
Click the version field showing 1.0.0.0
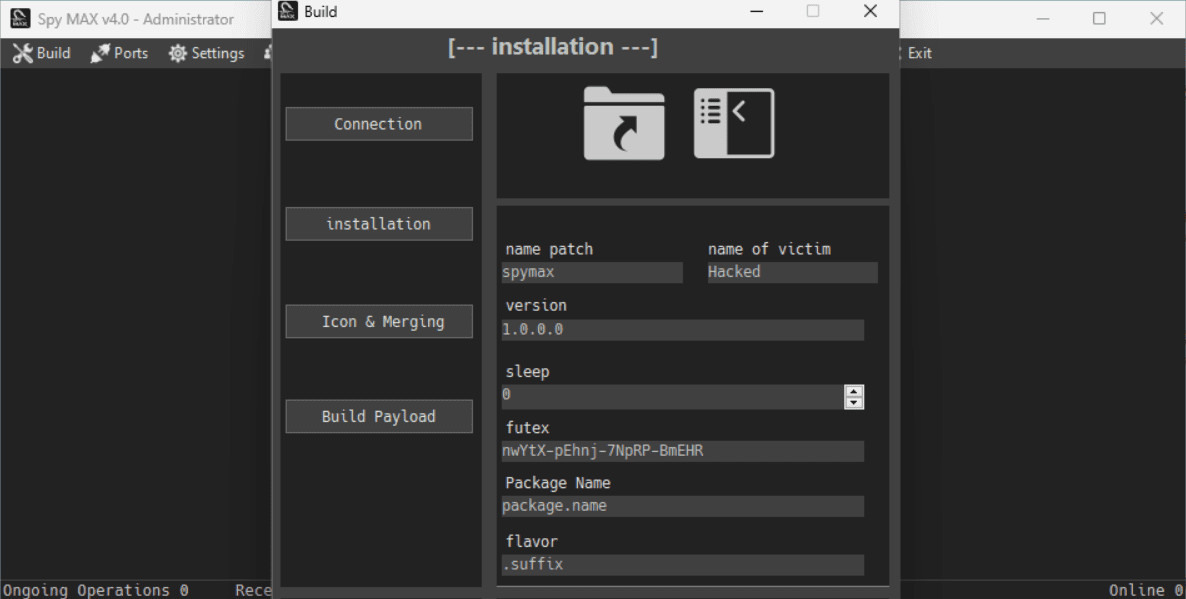682,330
